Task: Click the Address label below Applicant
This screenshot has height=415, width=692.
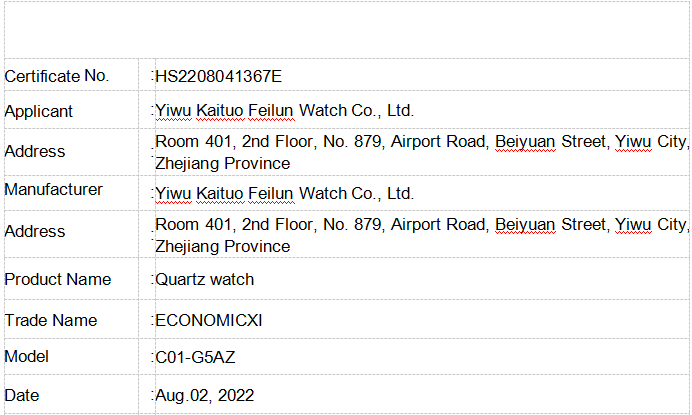Action: (35, 151)
